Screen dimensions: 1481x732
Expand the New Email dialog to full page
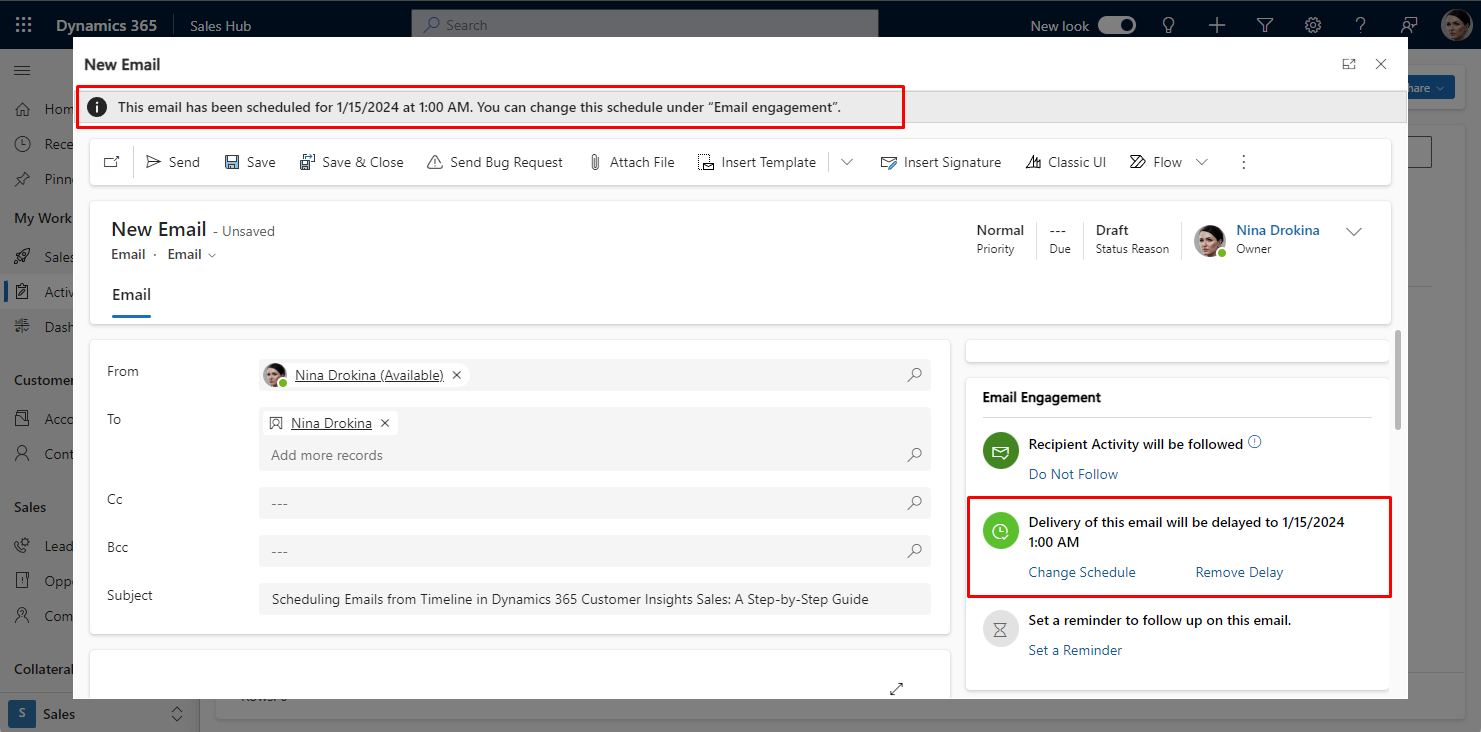coord(1349,64)
